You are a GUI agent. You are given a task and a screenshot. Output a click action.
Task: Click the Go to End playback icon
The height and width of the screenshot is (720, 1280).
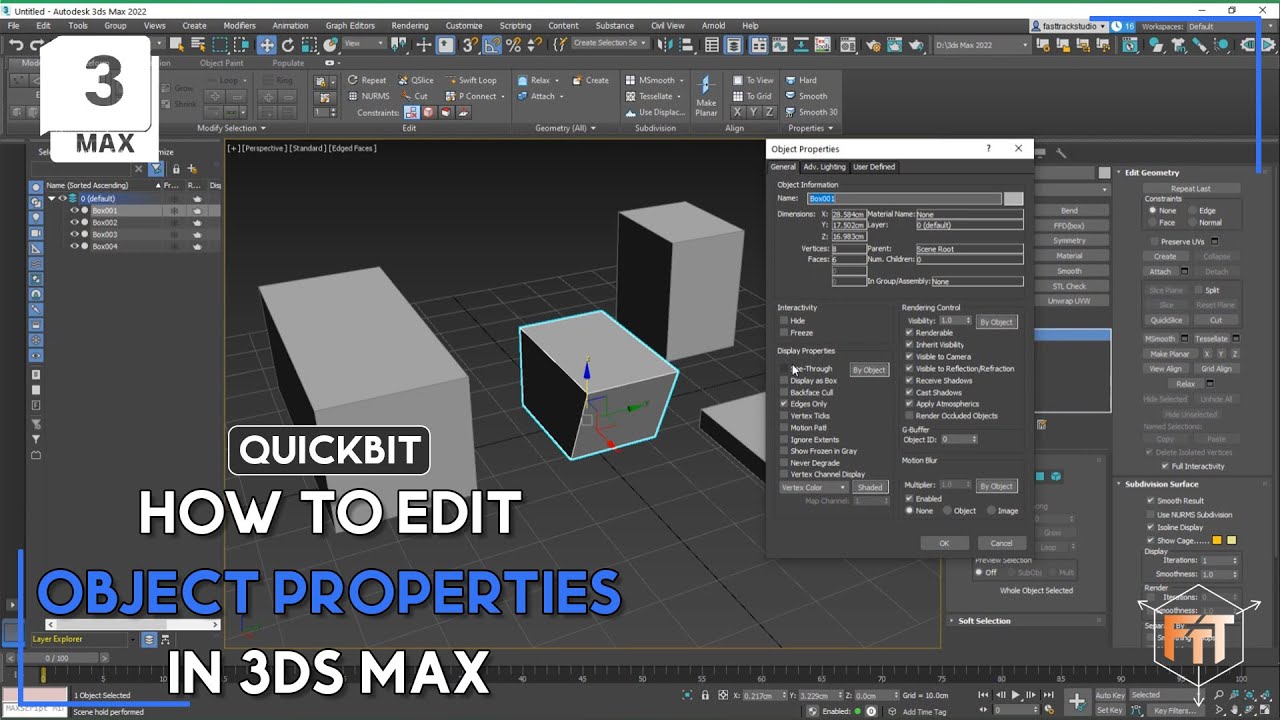coord(1047,695)
